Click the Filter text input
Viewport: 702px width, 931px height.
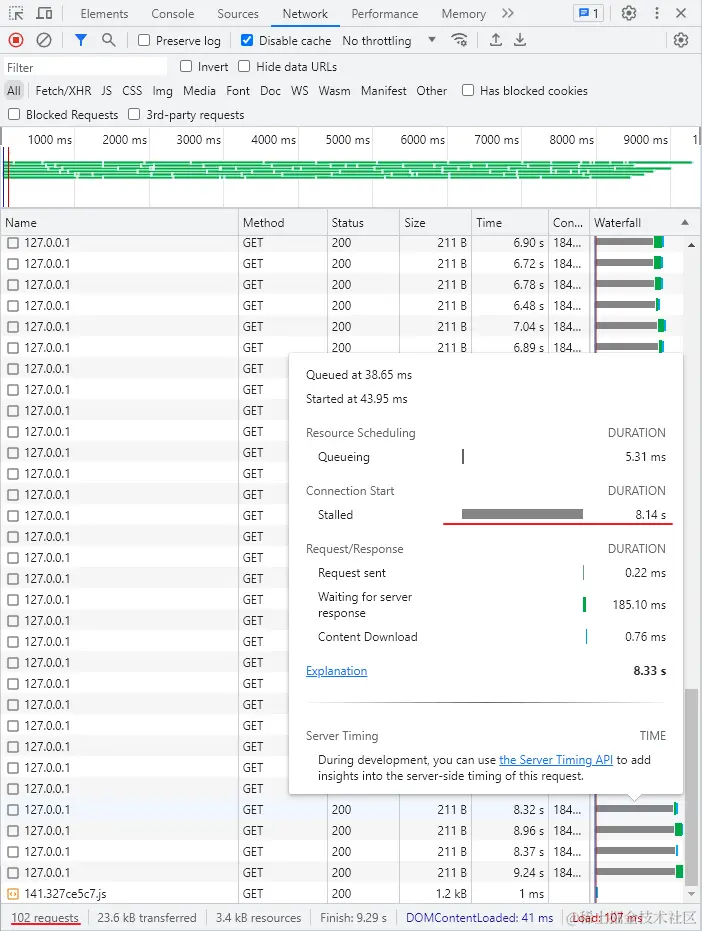click(x=86, y=67)
